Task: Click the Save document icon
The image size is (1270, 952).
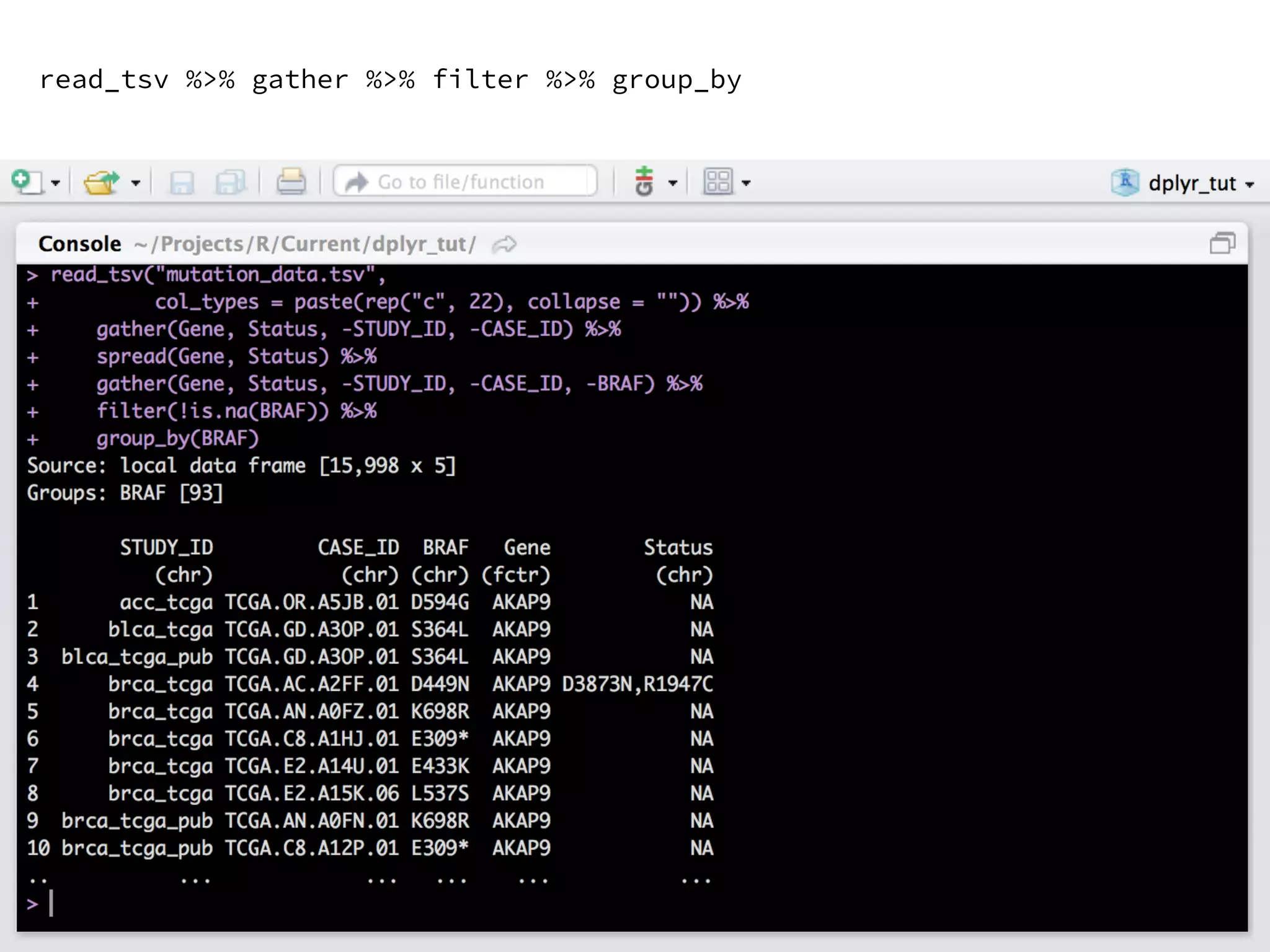Action: (182, 183)
